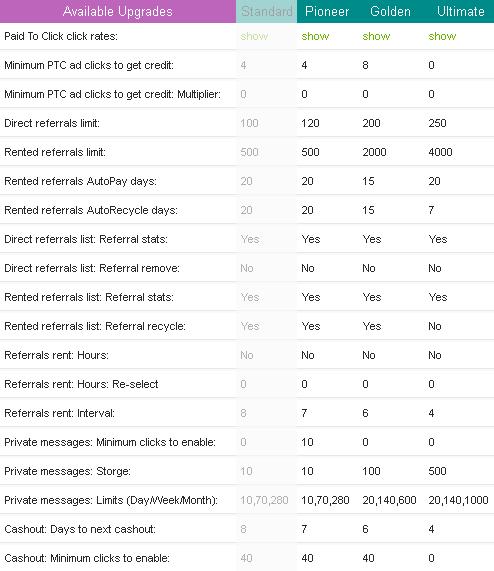Viewport: 494px width, 571px height.
Task: Click the Cashout Days to next cashout label
Action: [x=80, y=529]
